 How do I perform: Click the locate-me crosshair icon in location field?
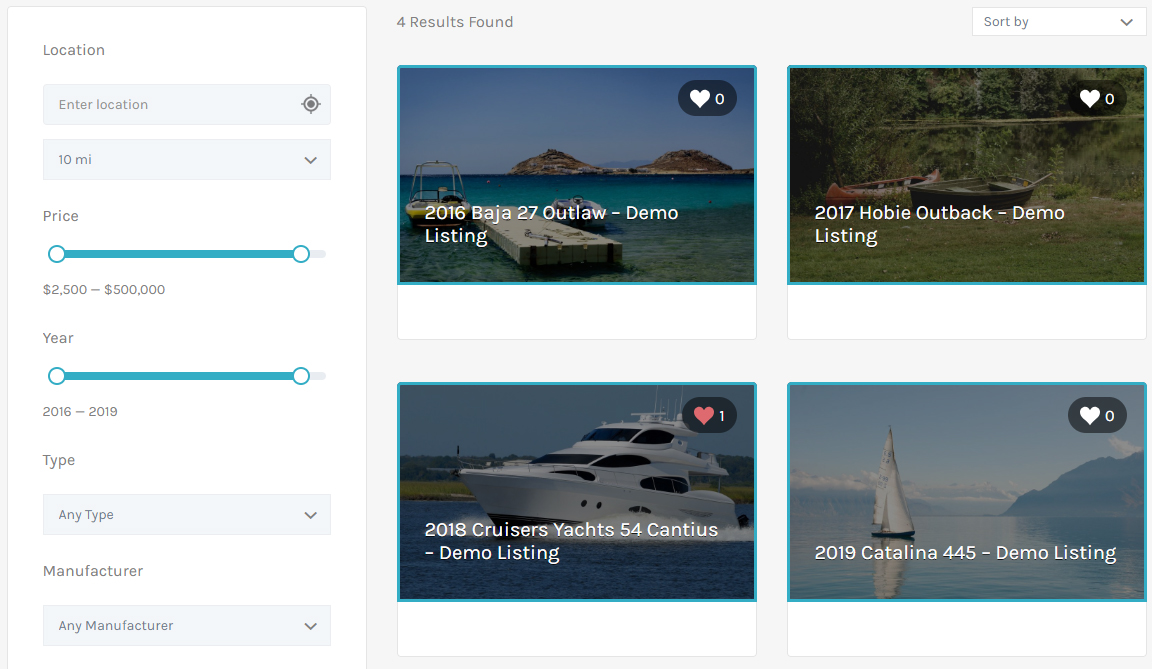310,104
